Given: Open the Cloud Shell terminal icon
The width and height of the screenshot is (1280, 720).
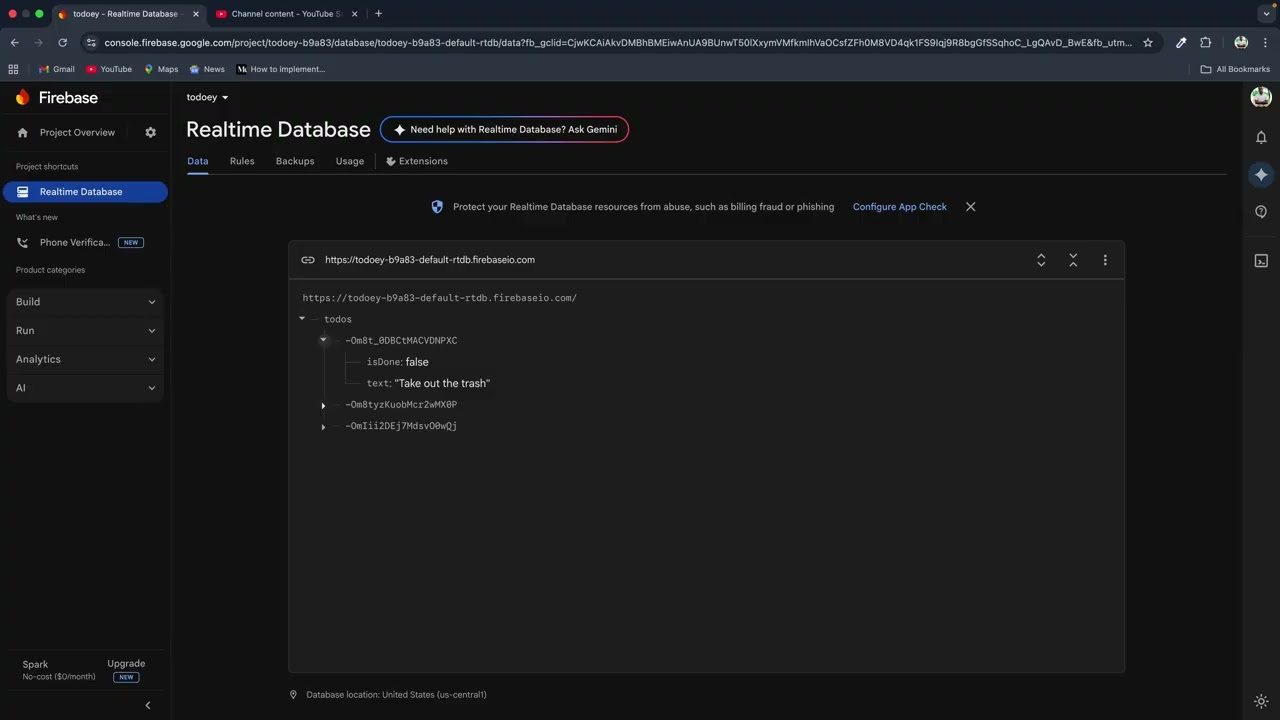Looking at the screenshot, I should coord(1261,261).
